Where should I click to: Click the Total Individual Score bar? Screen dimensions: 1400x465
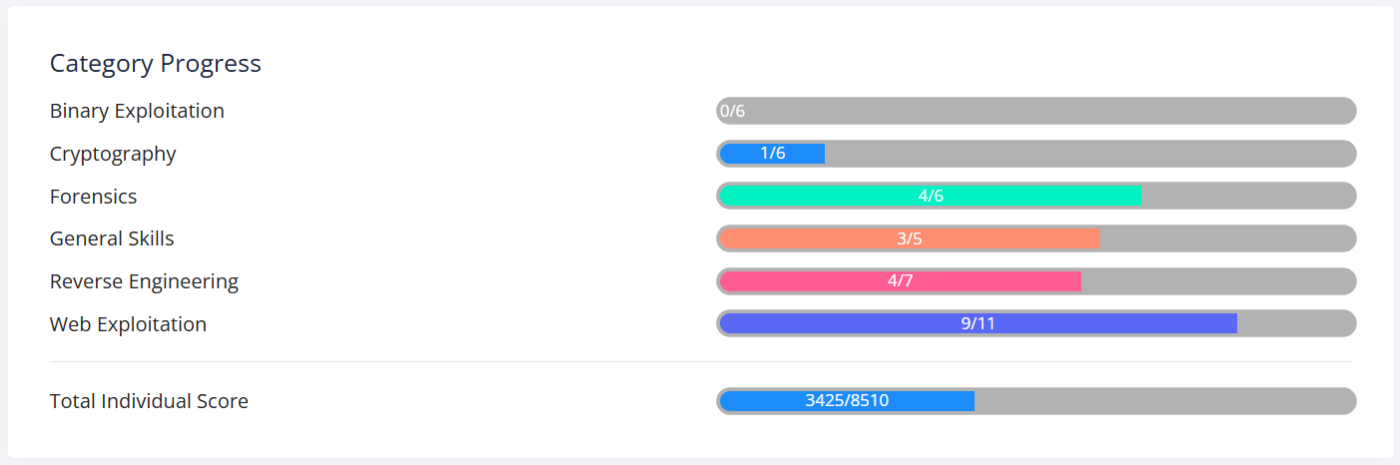tap(1036, 401)
